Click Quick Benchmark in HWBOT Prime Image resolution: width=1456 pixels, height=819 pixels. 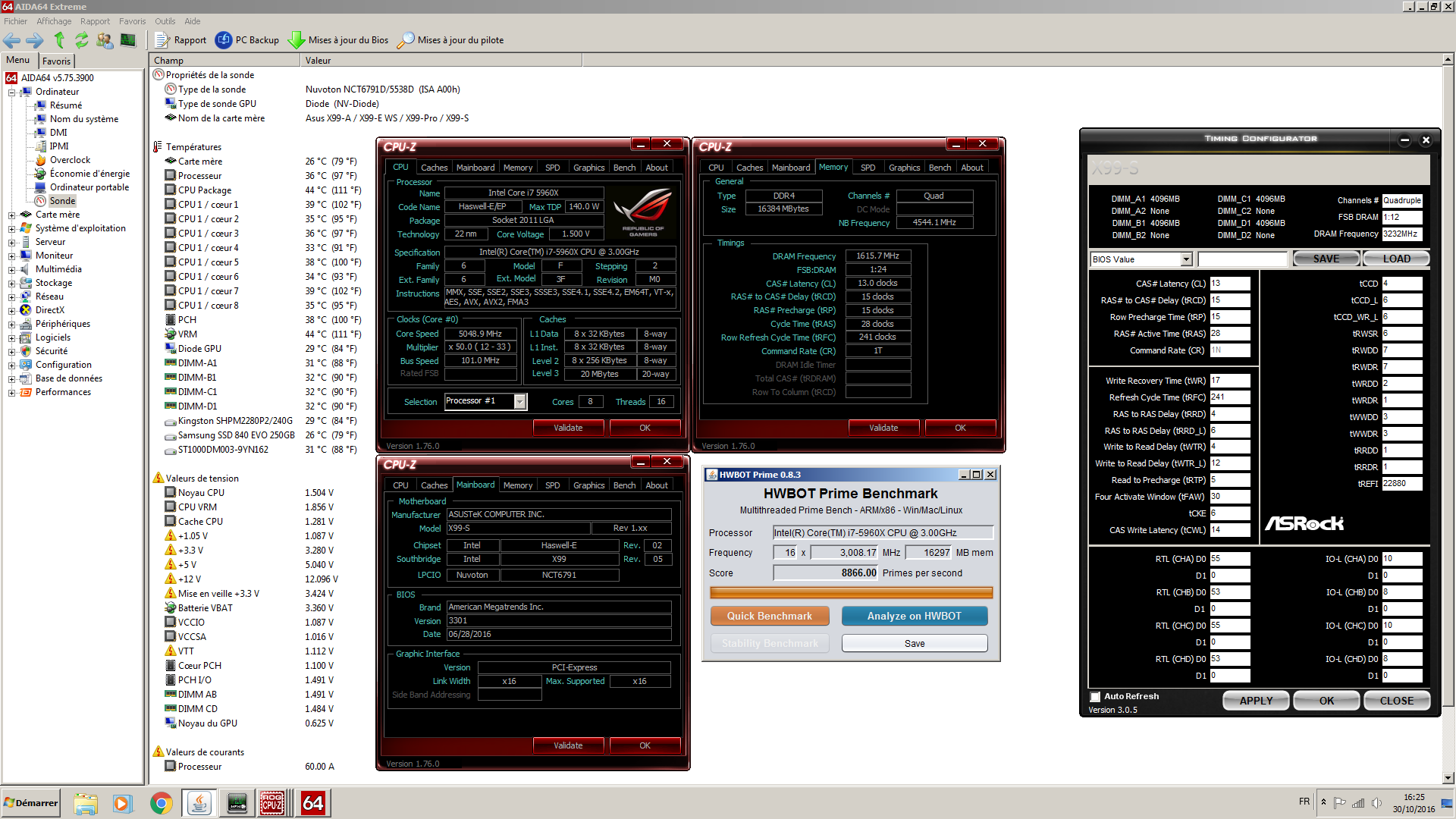pos(770,616)
